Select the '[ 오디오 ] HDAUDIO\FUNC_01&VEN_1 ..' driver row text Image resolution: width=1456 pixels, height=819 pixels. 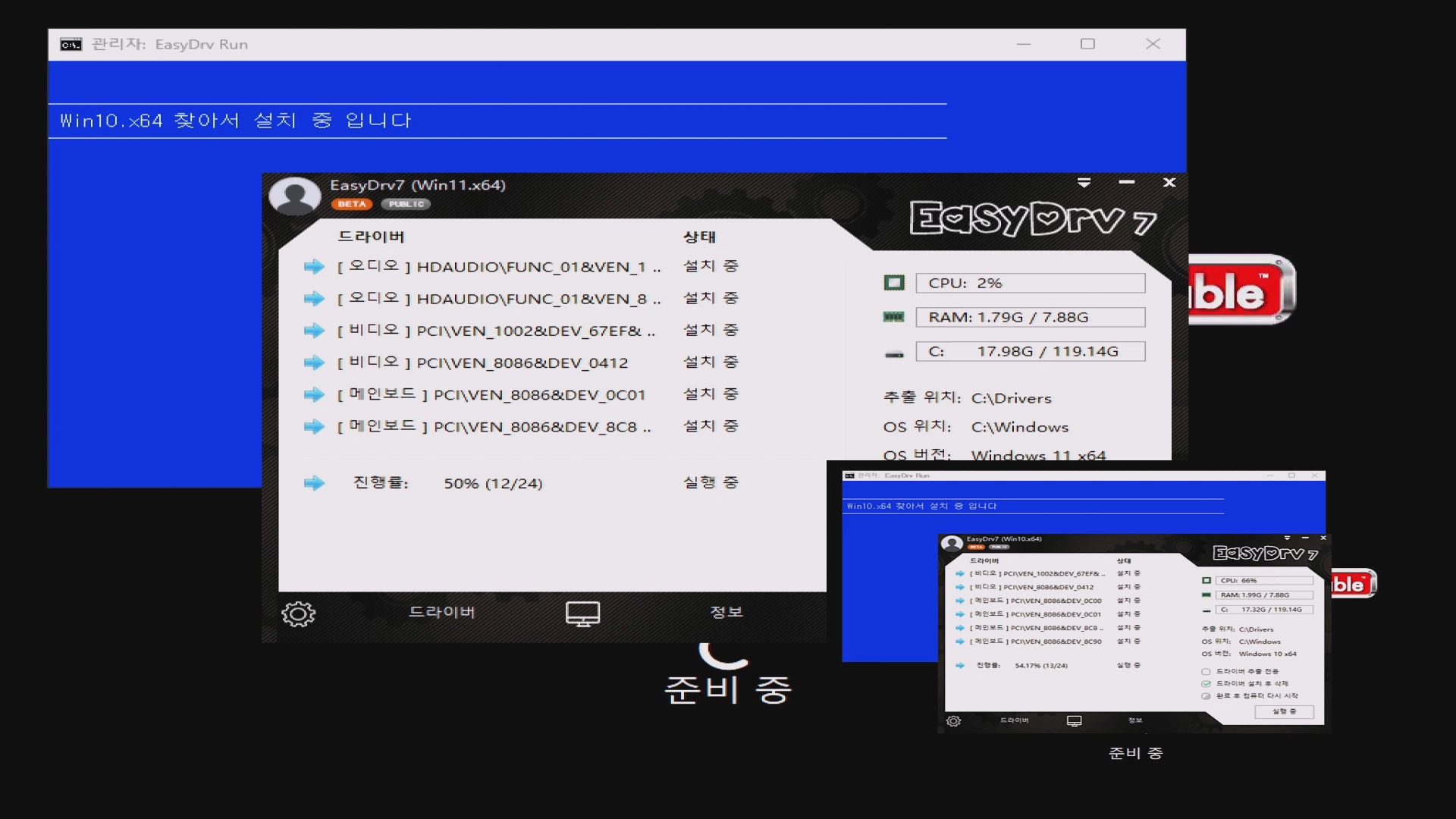point(499,266)
